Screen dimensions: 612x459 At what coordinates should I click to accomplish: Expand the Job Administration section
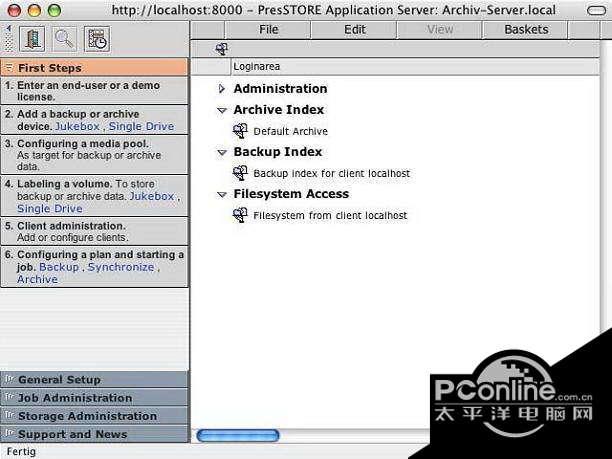point(94,398)
